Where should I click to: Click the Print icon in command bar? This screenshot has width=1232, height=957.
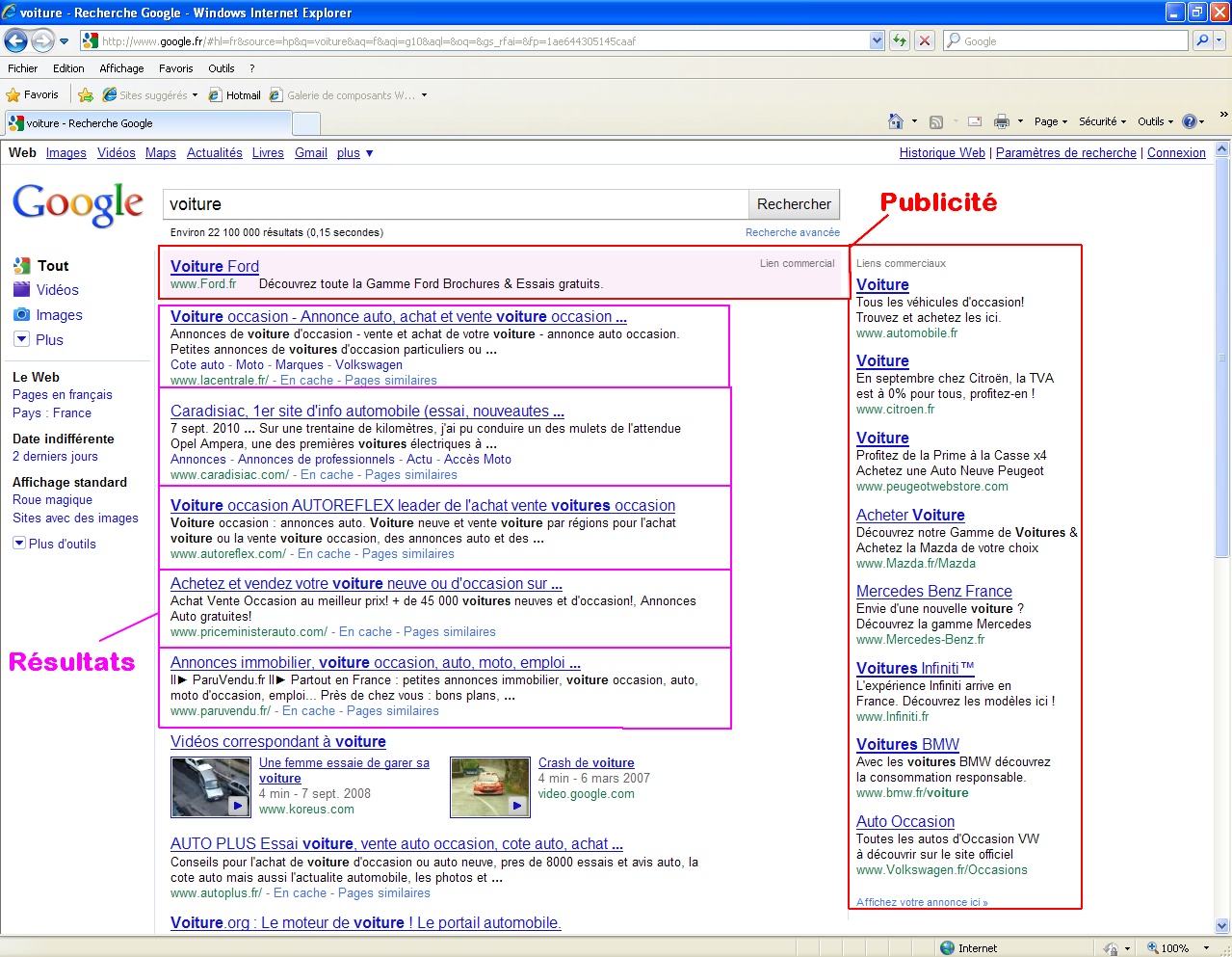(x=1001, y=121)
